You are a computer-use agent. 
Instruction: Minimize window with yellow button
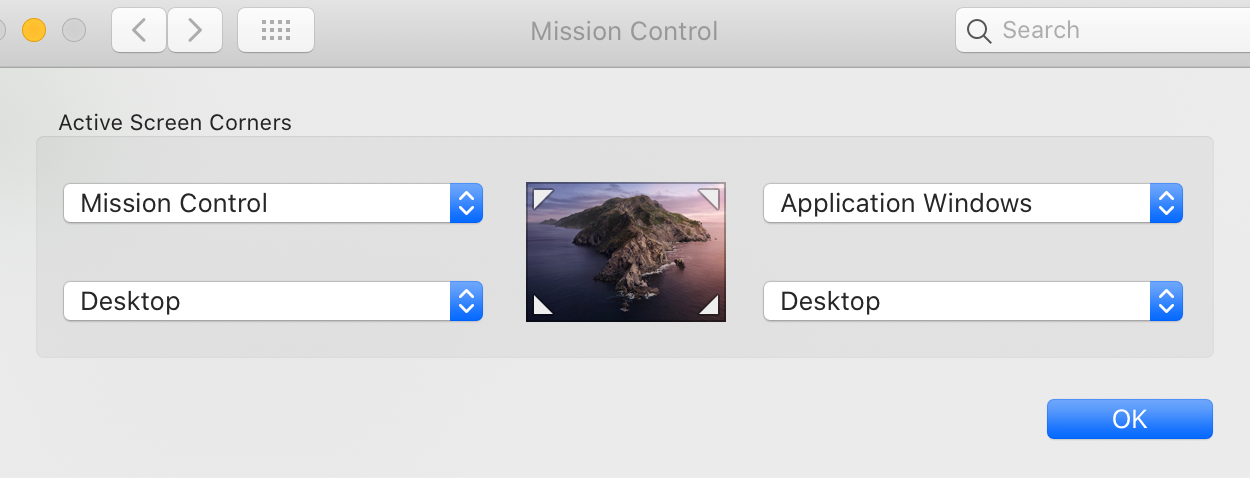click(34, 31)
